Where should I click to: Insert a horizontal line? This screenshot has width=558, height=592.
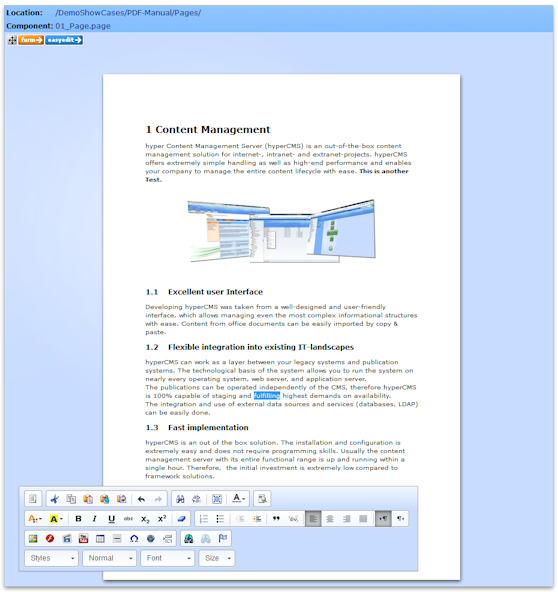tap(117, 539)
